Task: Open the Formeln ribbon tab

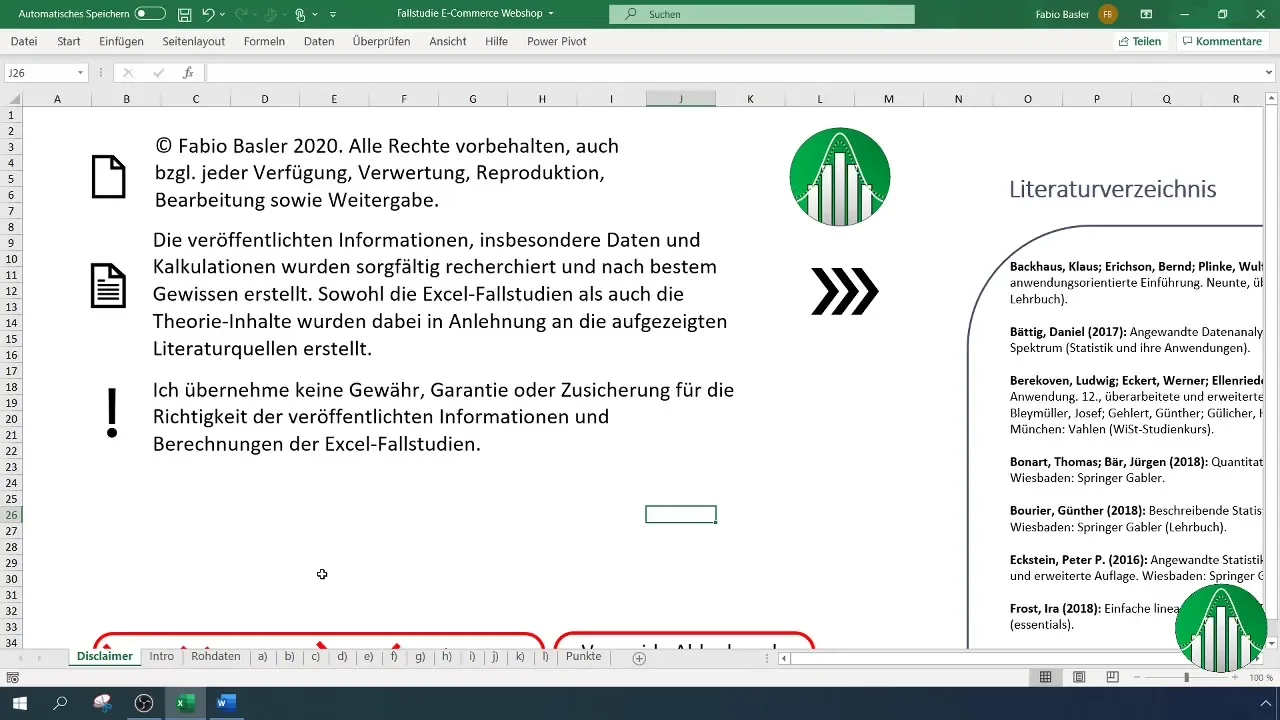Action: coord(264,41)
